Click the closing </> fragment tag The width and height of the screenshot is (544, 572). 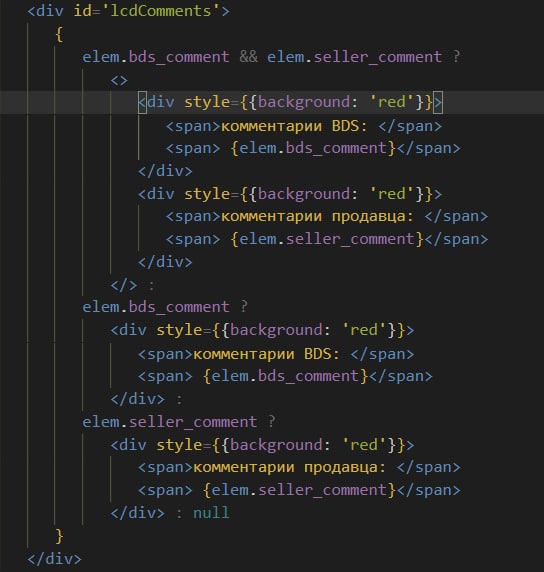(124, 285)
